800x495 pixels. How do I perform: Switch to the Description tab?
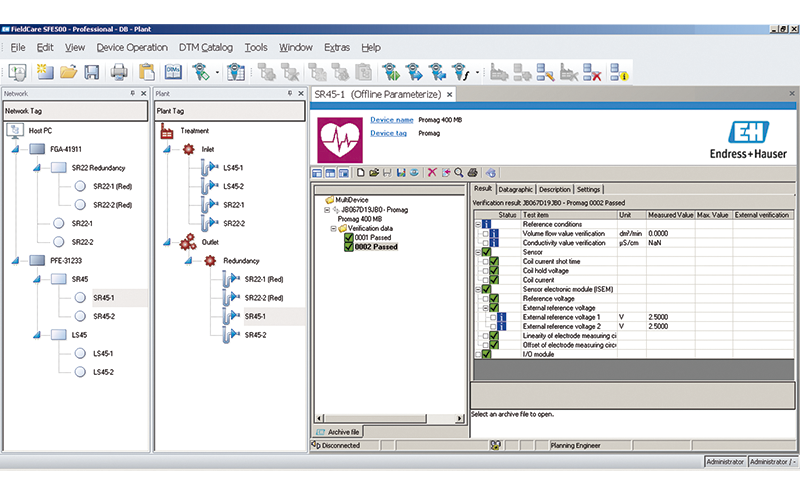pos(555,189)
